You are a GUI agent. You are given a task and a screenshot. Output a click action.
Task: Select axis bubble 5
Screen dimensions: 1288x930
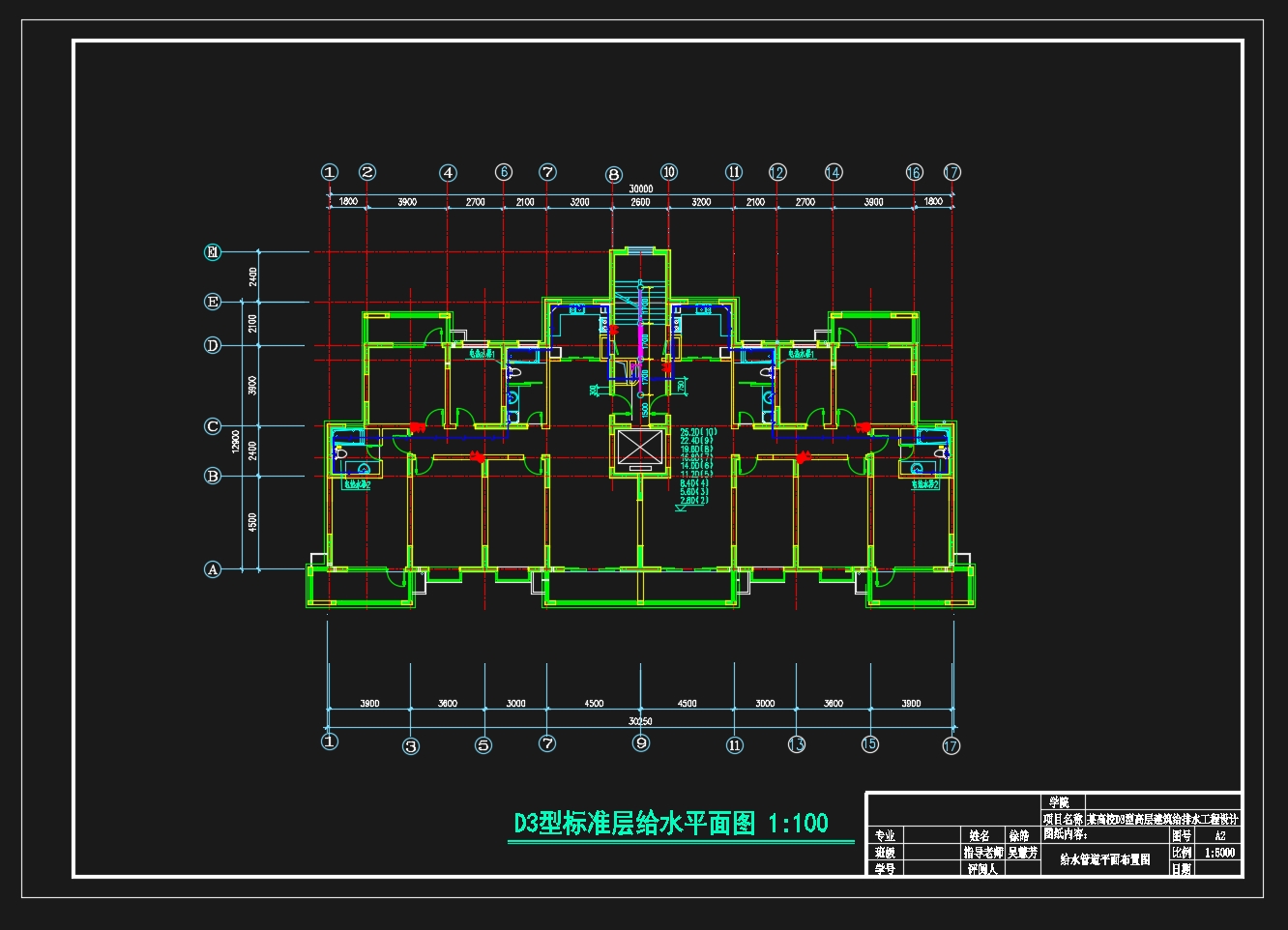483,745
